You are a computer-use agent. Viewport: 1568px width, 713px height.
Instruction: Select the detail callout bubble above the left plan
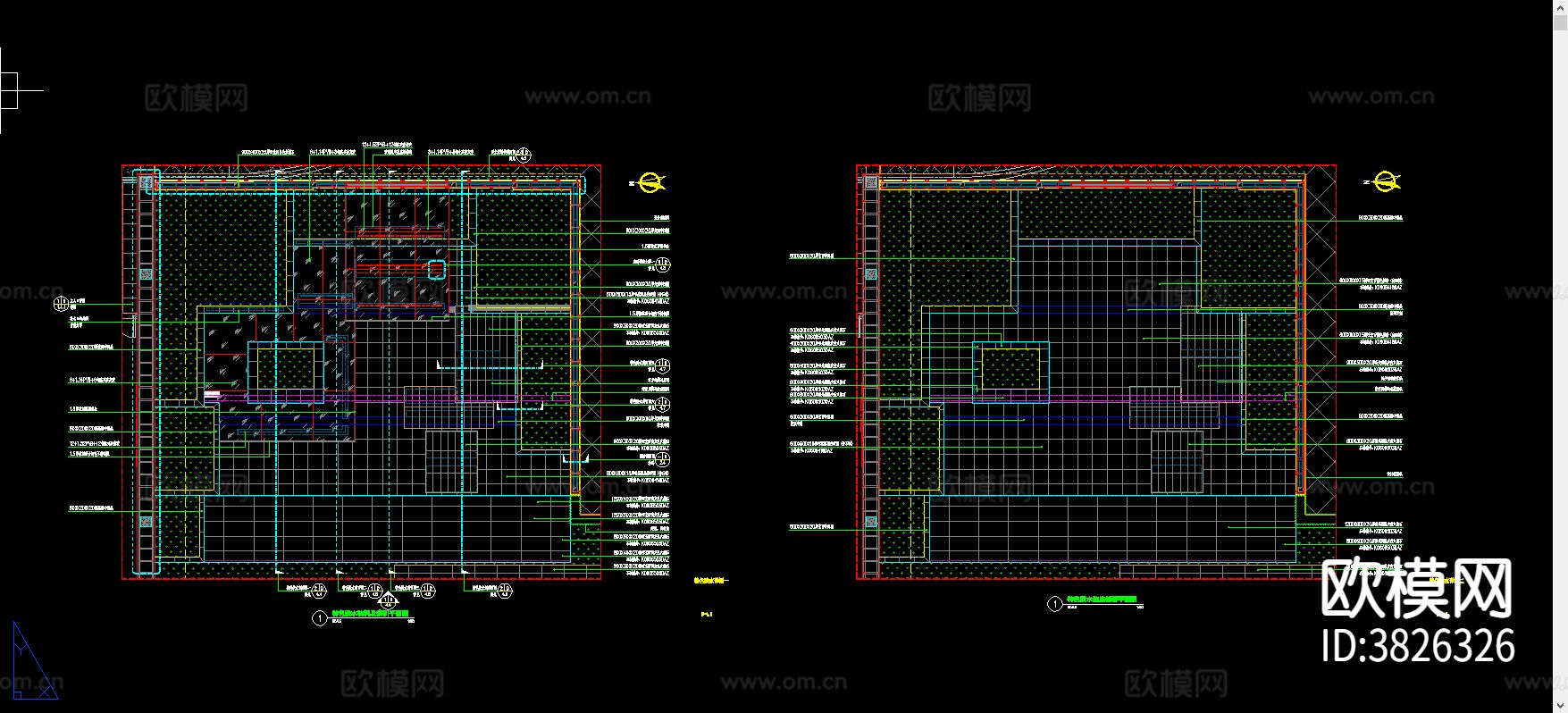coord(525,155)
